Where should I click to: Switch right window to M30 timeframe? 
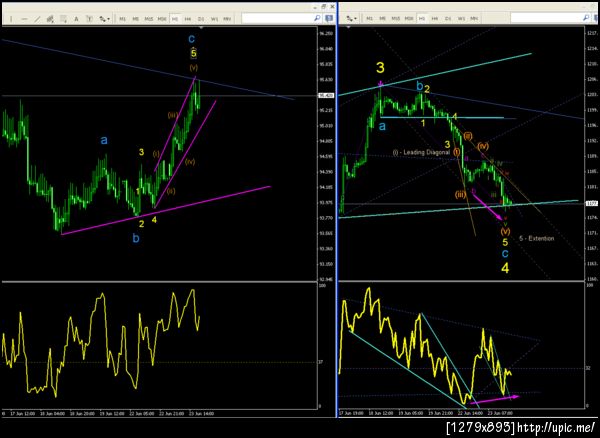(409, 18)
